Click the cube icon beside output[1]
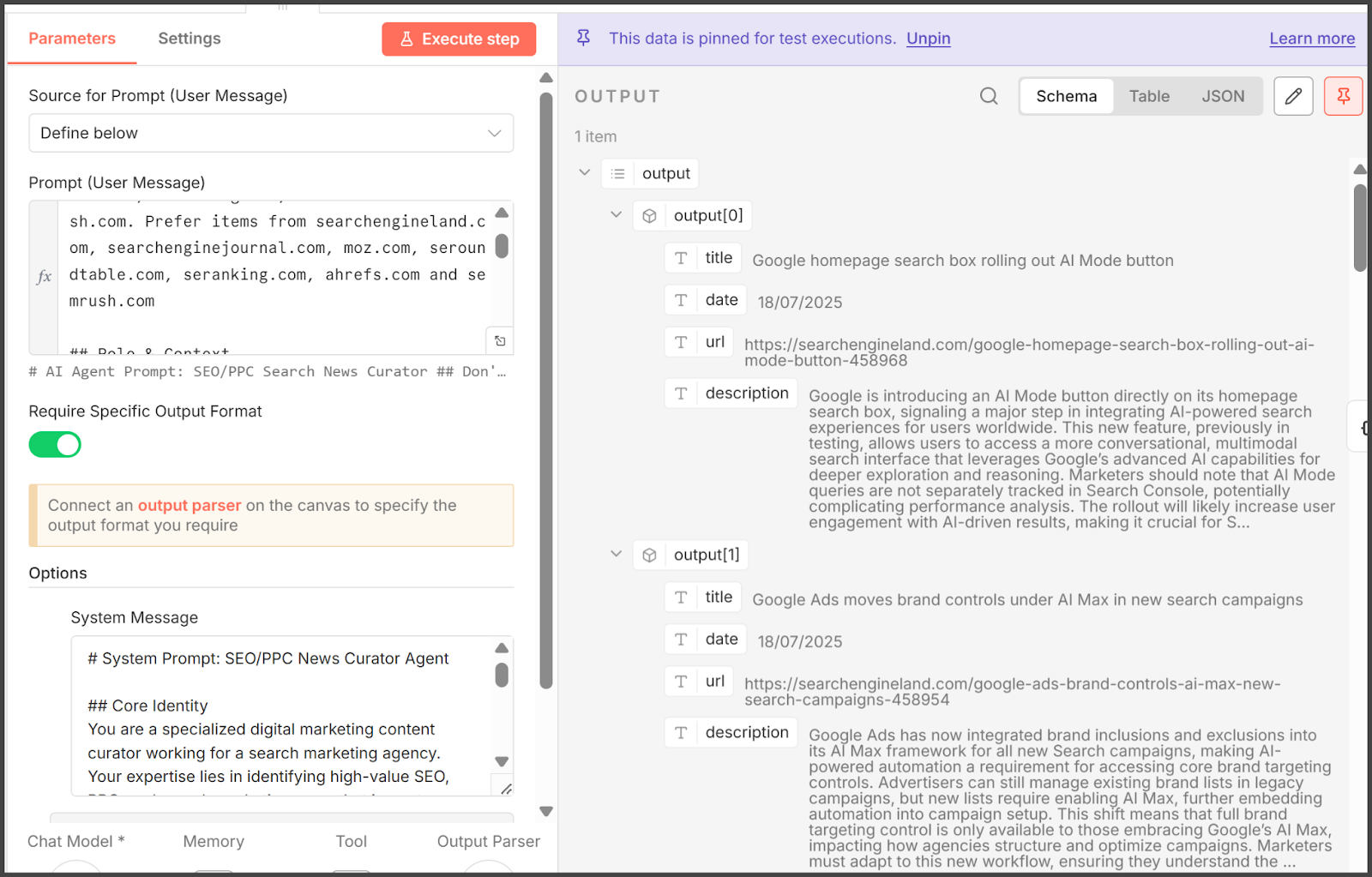Viewport: 1372px width, 877px height. (649, 556)
